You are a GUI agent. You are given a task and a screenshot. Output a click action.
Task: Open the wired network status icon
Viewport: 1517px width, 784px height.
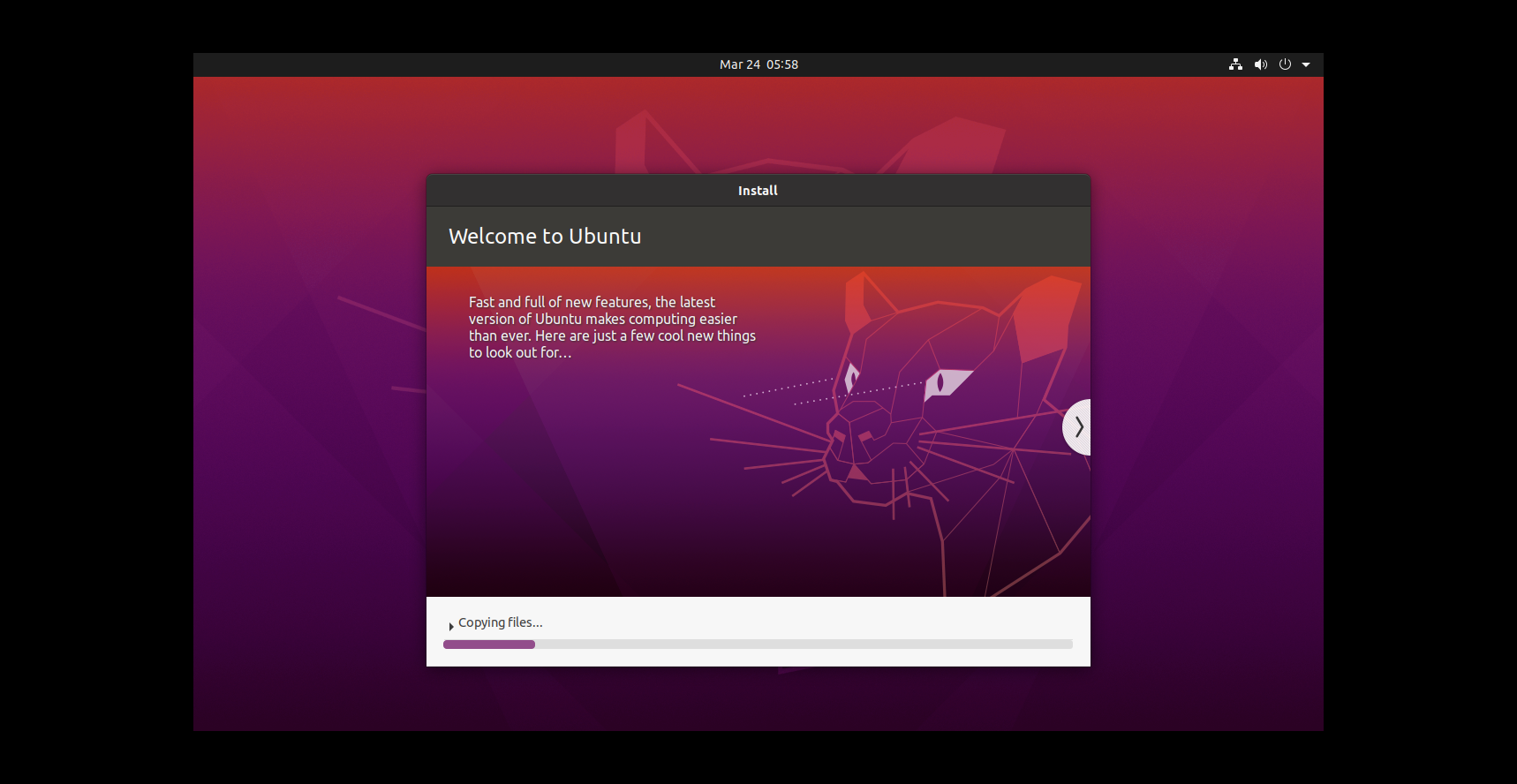(x=1235, y=64)
